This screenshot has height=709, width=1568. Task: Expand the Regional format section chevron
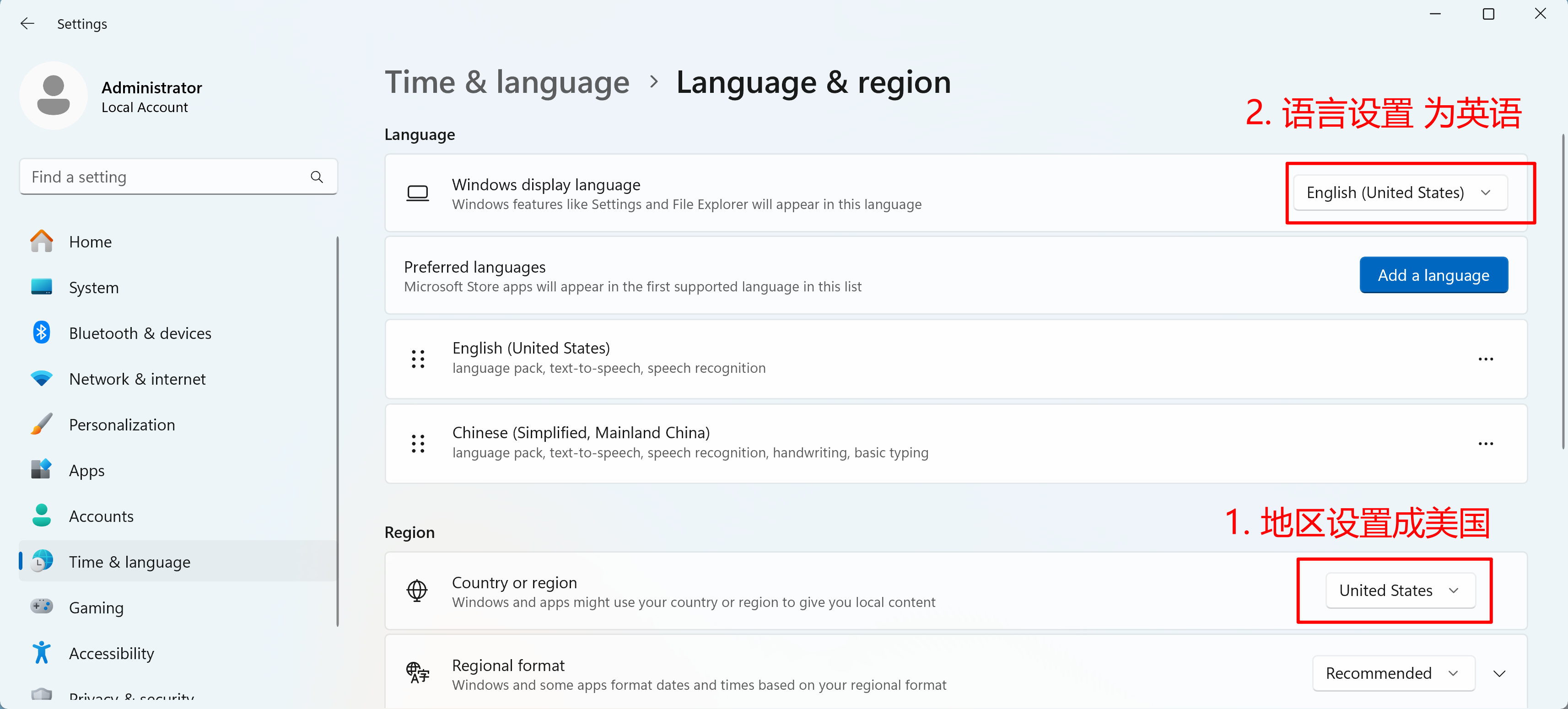click(1500, 674)
